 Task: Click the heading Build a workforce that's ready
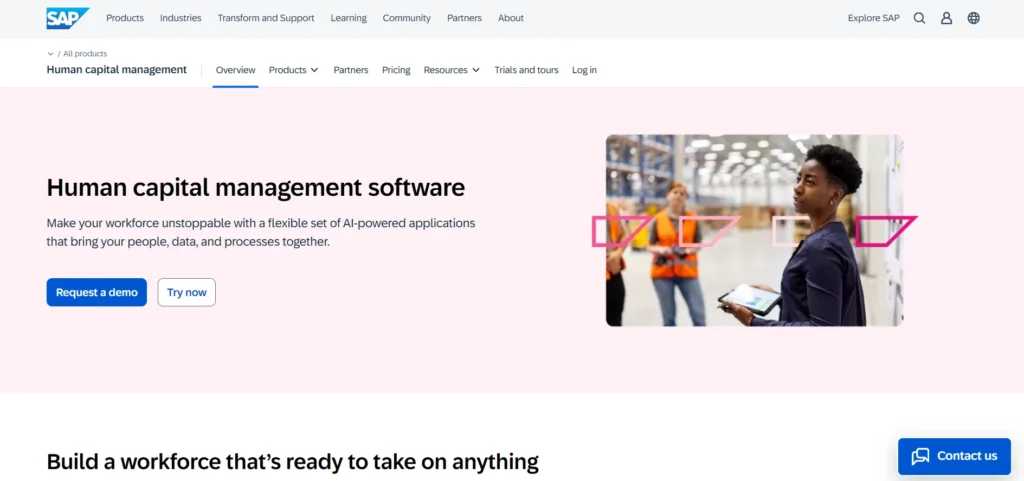[293, 461]
